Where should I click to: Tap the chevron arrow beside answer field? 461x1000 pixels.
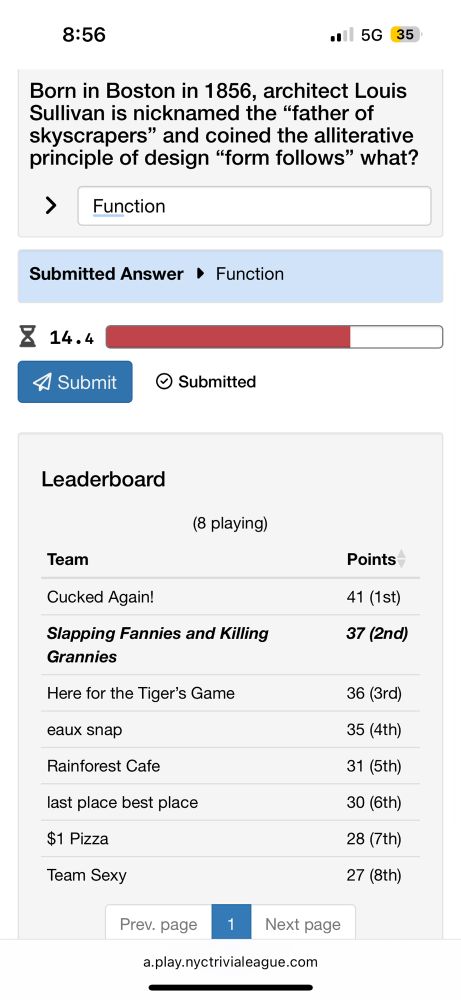click(x=50, y=205)
